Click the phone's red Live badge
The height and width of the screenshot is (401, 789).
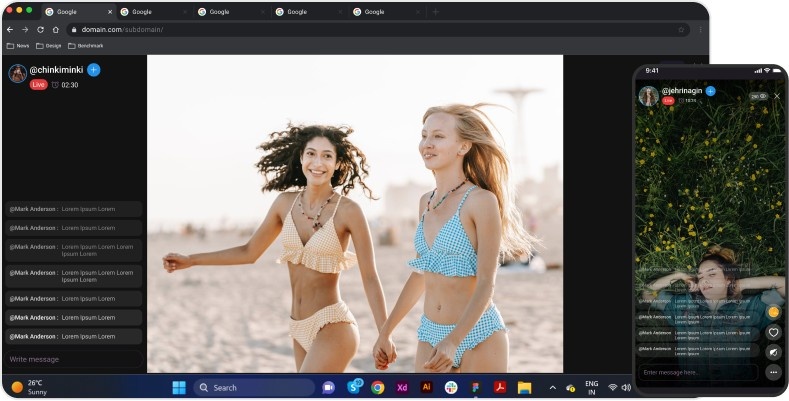[x=668, y=101]
